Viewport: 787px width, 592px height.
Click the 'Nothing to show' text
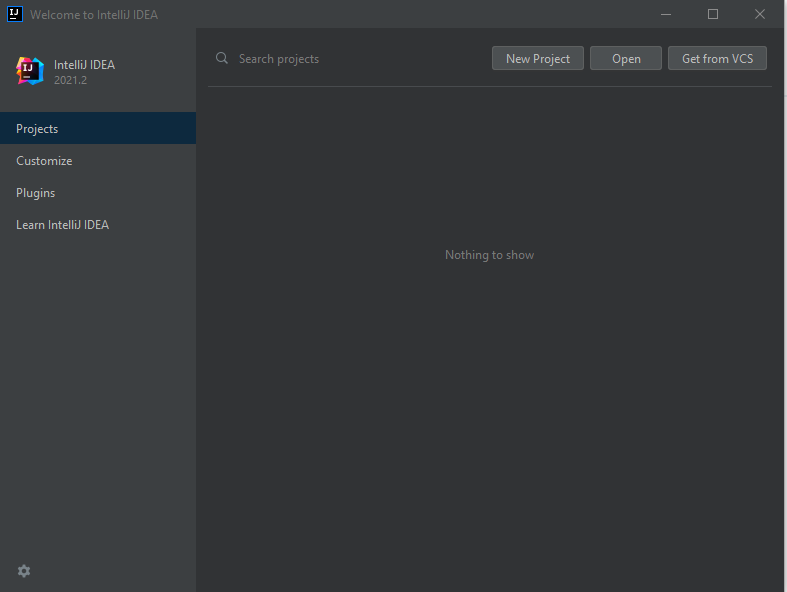pos(489,255)
